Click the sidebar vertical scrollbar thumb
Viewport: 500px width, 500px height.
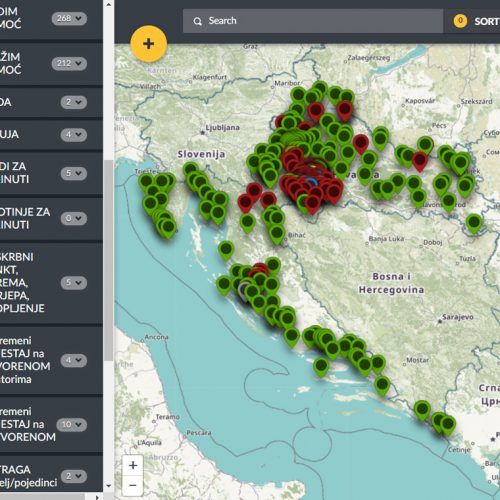[109, 260]
